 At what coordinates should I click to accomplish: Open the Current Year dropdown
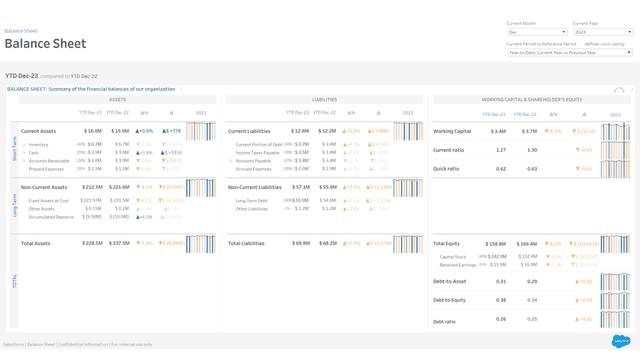tap(603, 32)
